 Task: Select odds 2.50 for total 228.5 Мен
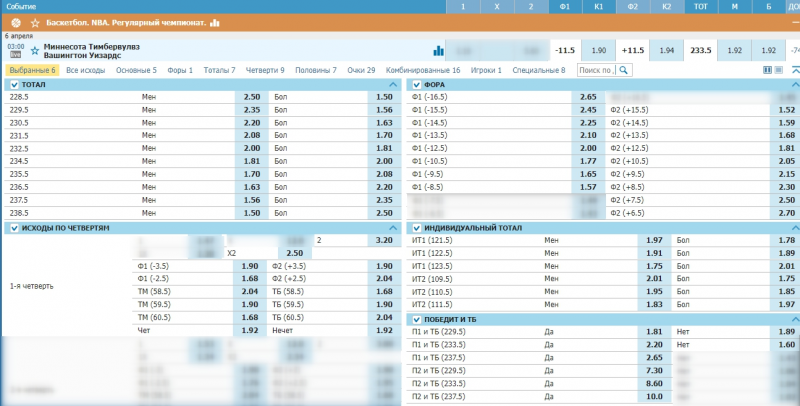click(252, 97)
